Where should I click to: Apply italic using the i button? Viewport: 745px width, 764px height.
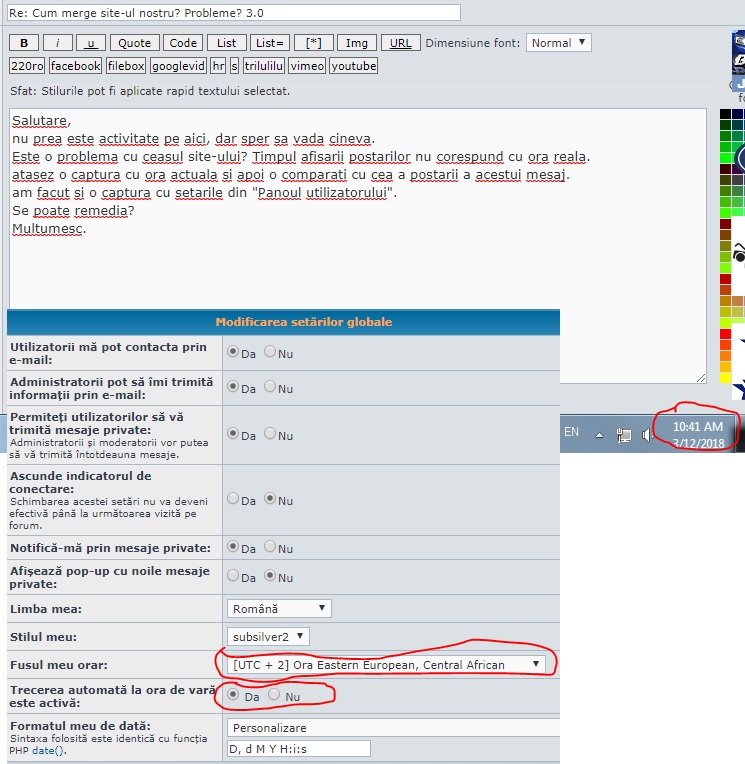point(57,43)
